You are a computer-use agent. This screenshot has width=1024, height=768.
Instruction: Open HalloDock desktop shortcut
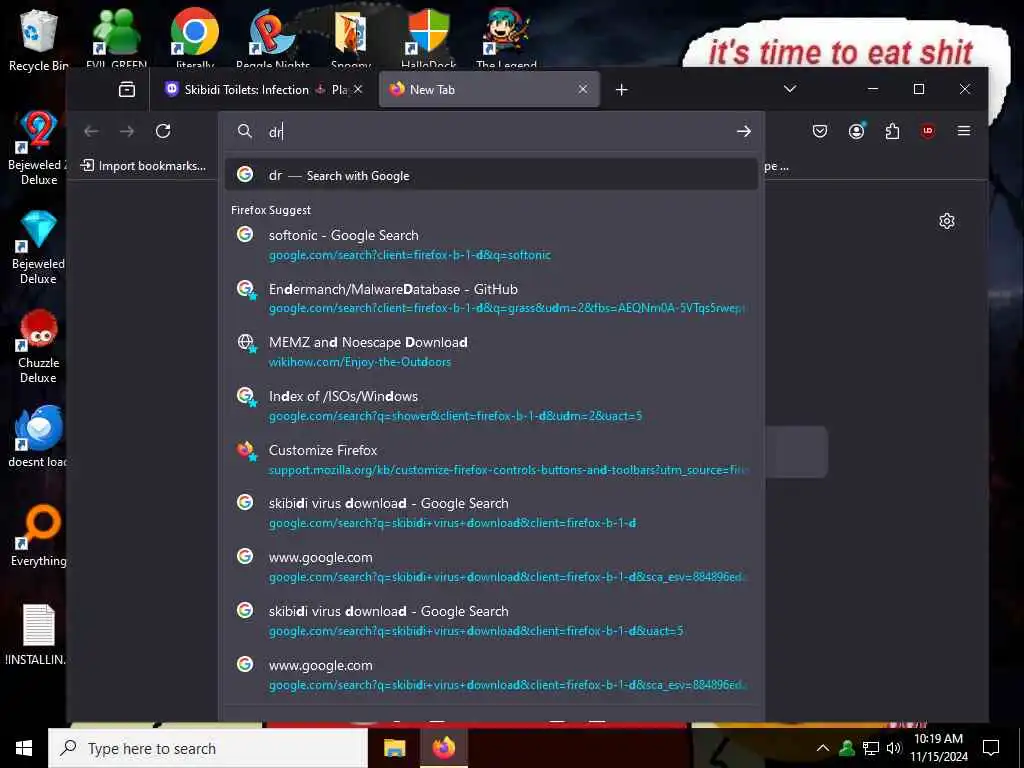click(428, 38)
